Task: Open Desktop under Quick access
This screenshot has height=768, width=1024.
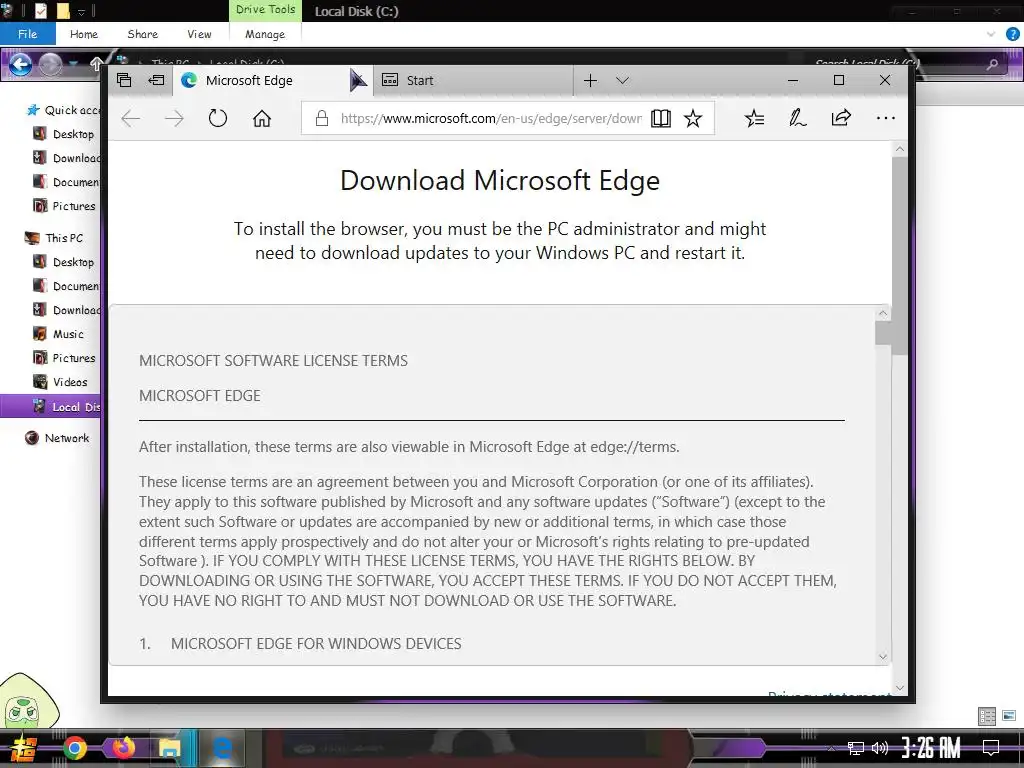Action: (64, 134)
